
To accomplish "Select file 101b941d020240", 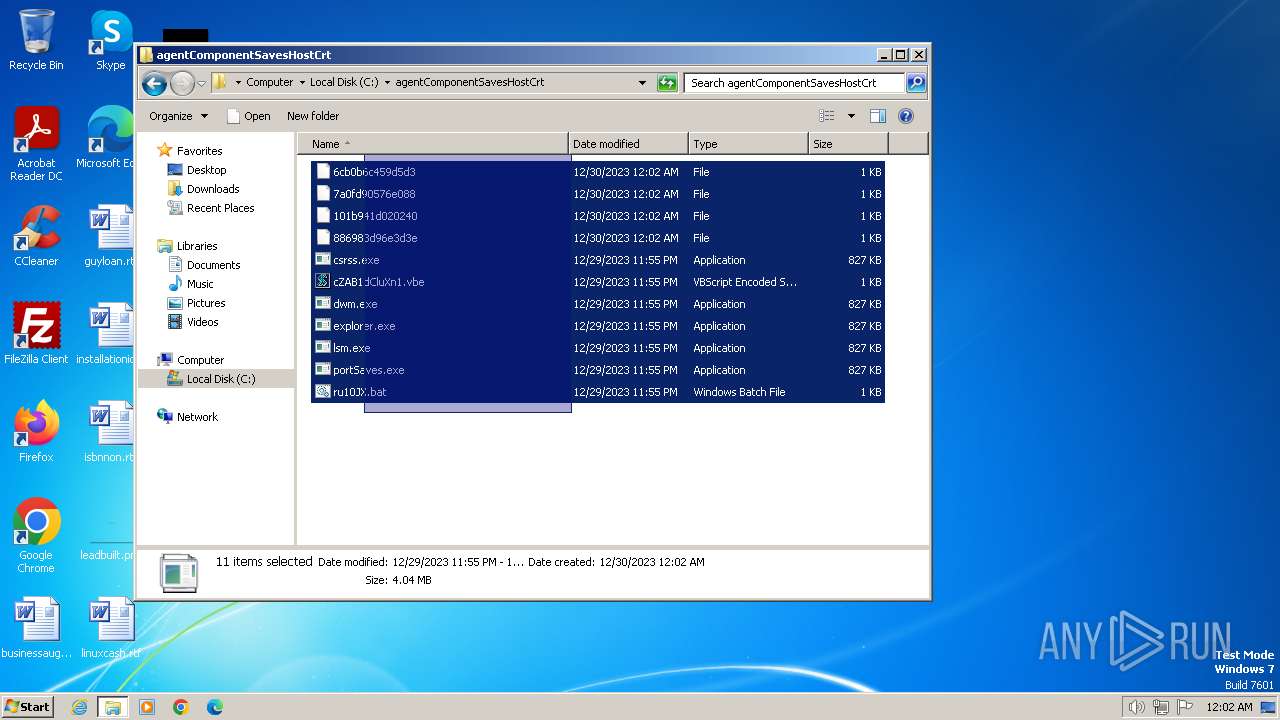I will pyautogui.click(x=375, y=216).
